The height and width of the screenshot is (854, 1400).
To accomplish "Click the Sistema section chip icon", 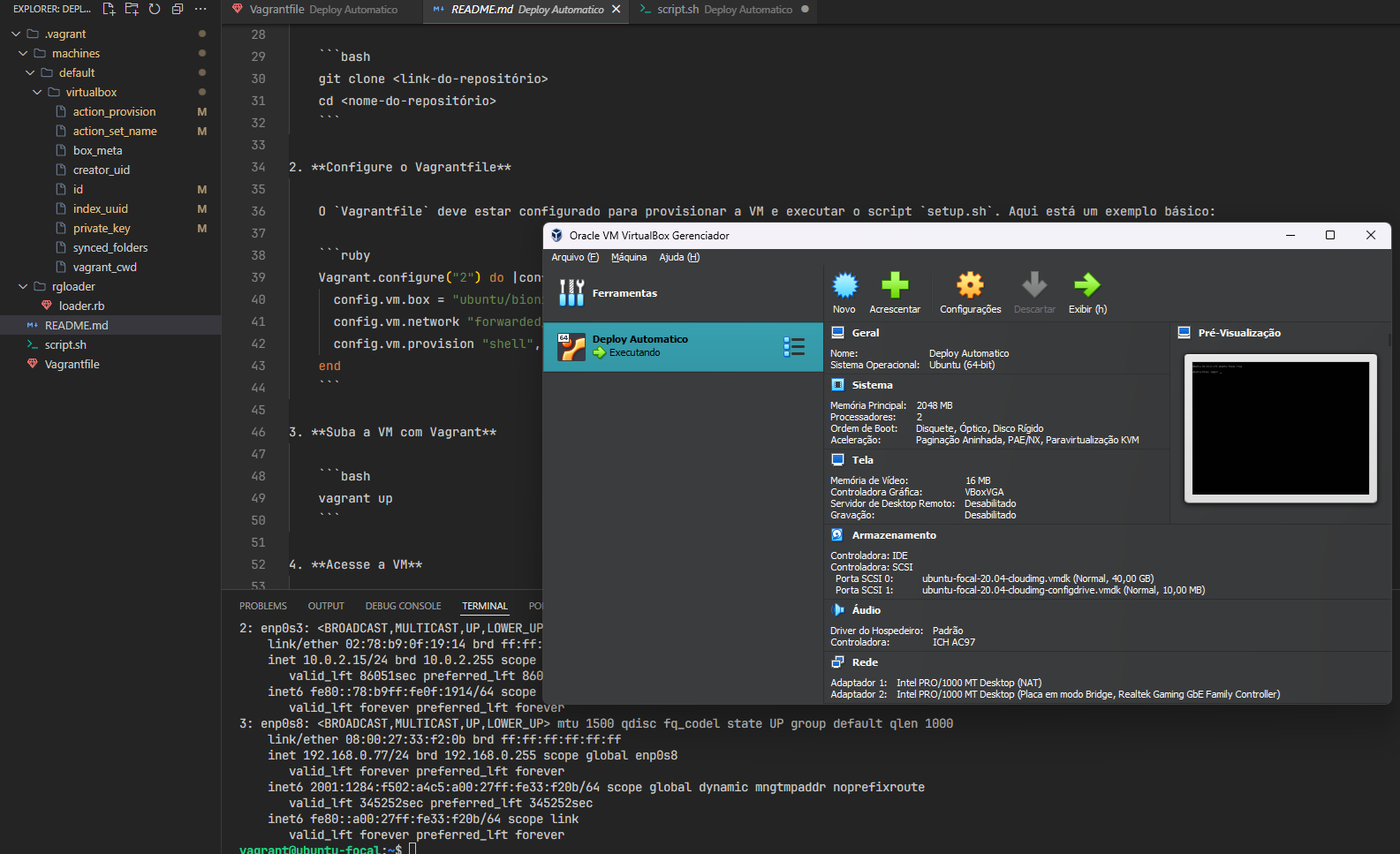I will [837, 385].
